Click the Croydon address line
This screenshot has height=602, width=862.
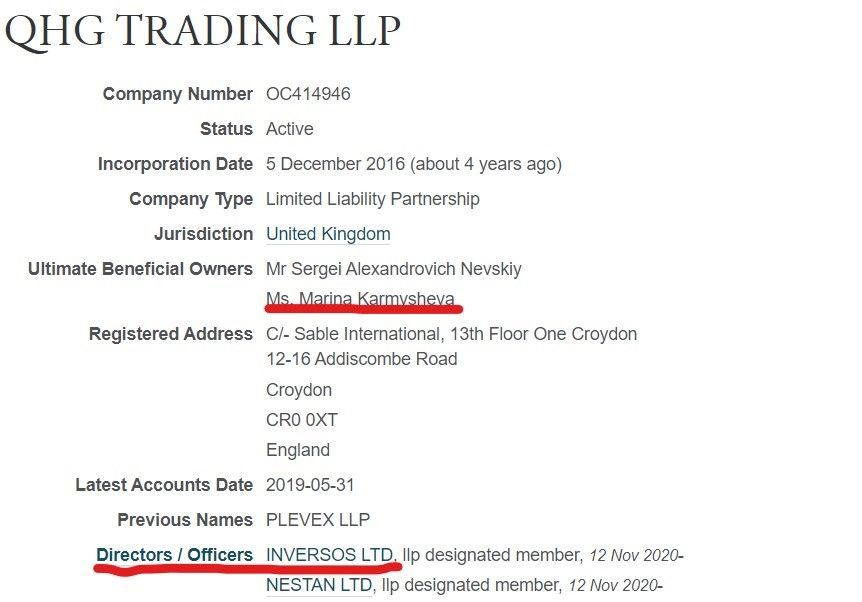(x=299, y=390)
